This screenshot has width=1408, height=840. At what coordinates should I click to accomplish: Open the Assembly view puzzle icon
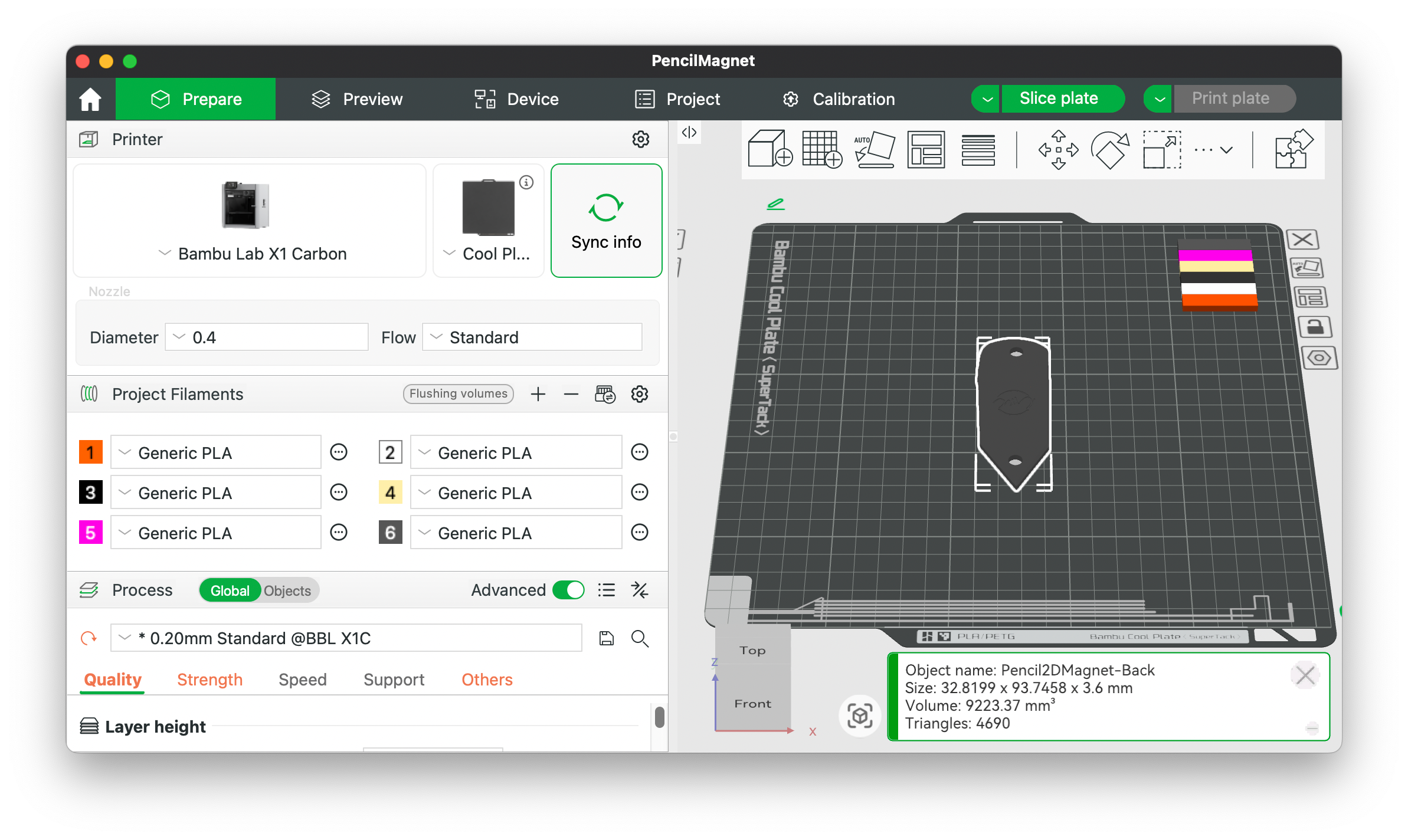[x=1294, y=149]
